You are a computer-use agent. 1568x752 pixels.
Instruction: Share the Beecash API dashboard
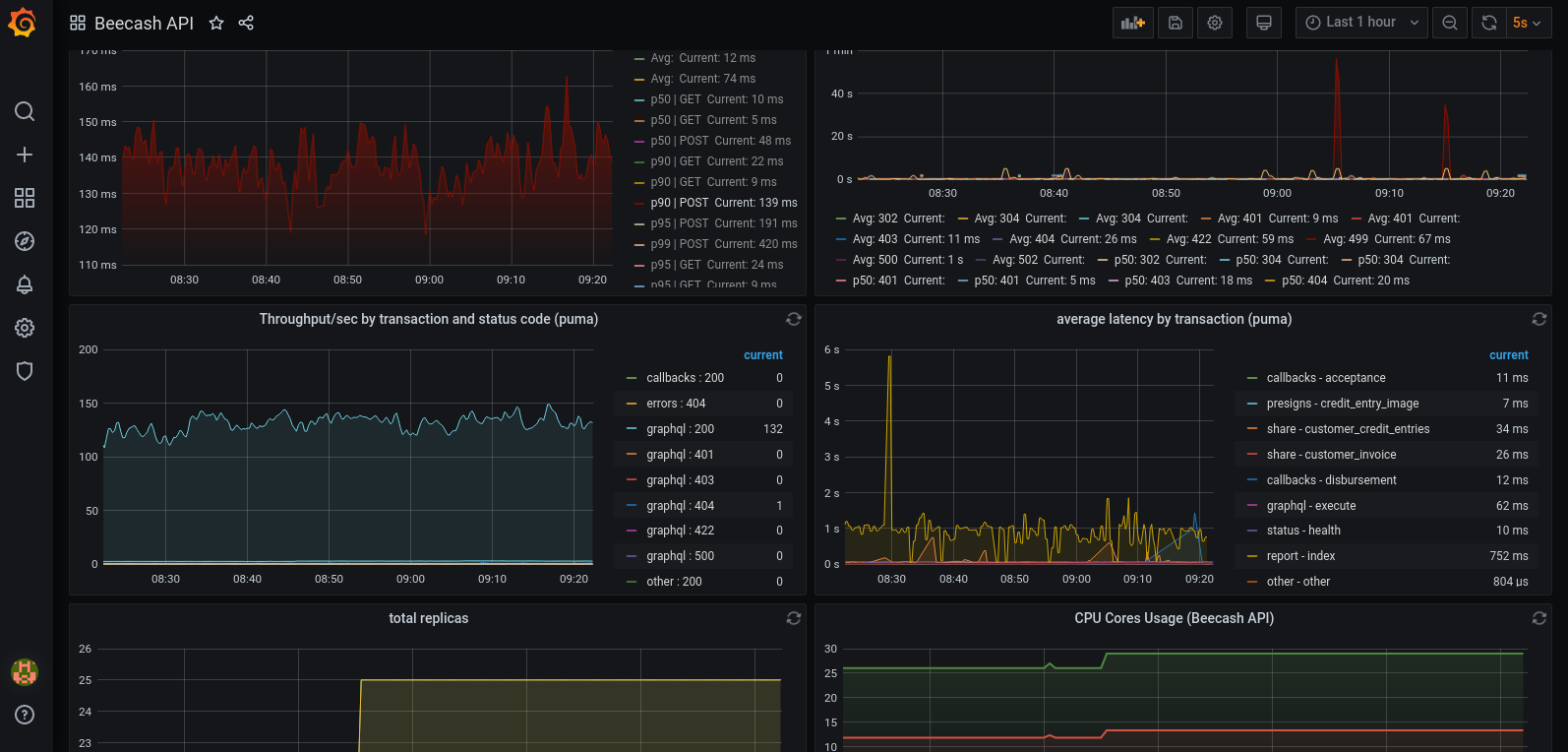(246, 23)
